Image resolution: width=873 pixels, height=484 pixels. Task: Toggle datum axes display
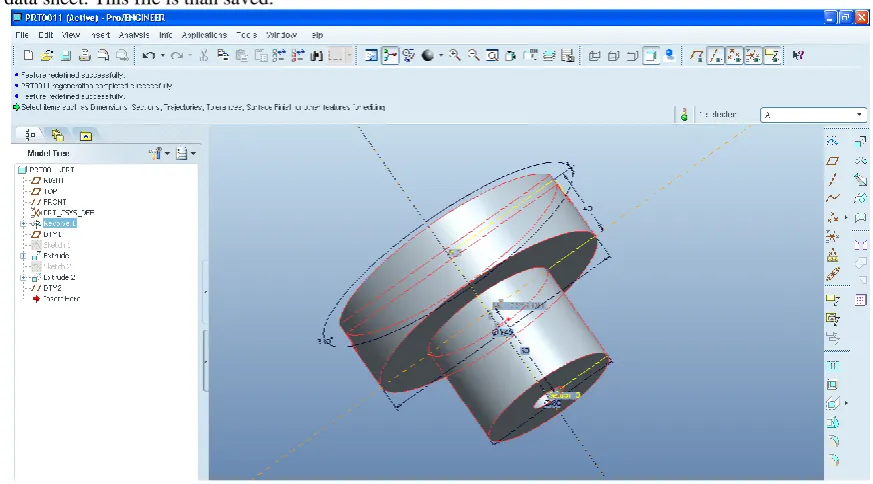(x=715, y=55)
